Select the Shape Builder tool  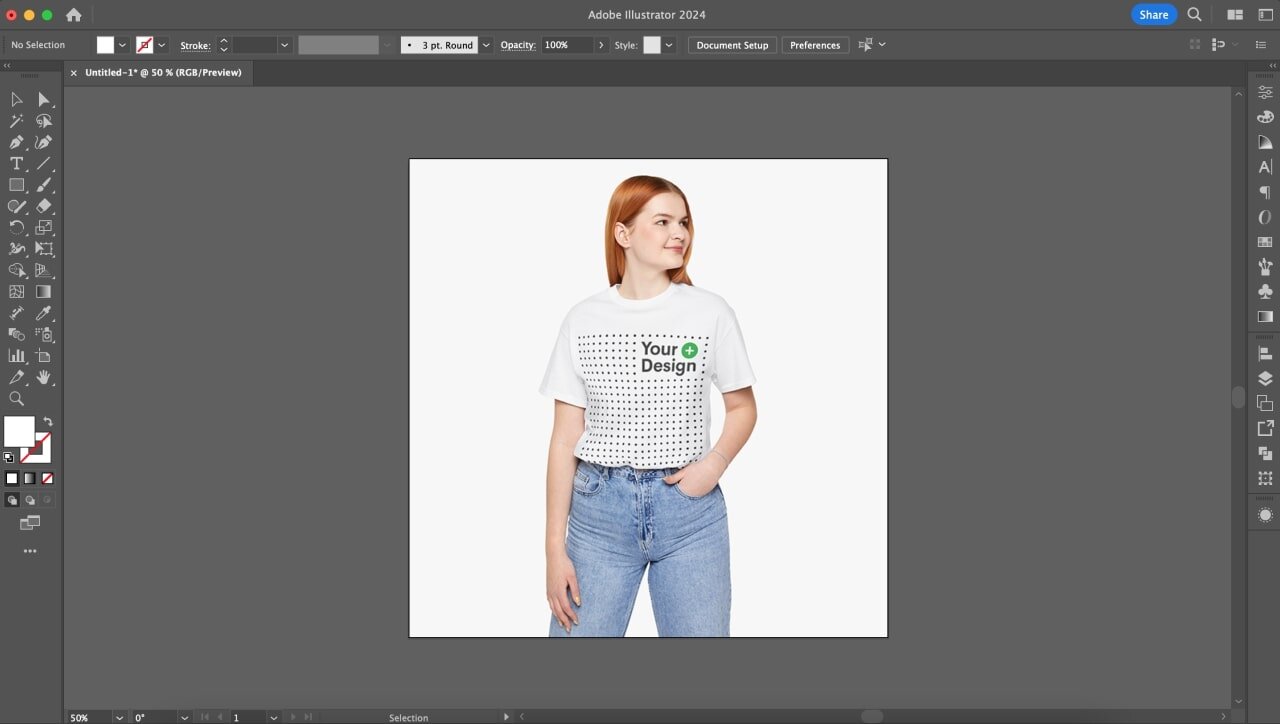(16, 270)
